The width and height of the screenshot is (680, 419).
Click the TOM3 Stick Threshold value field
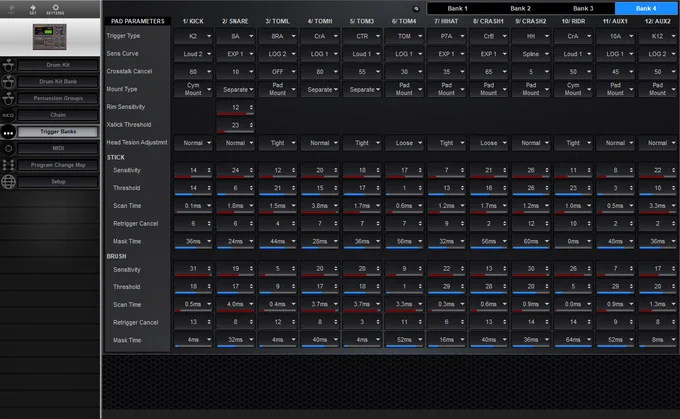360,188
